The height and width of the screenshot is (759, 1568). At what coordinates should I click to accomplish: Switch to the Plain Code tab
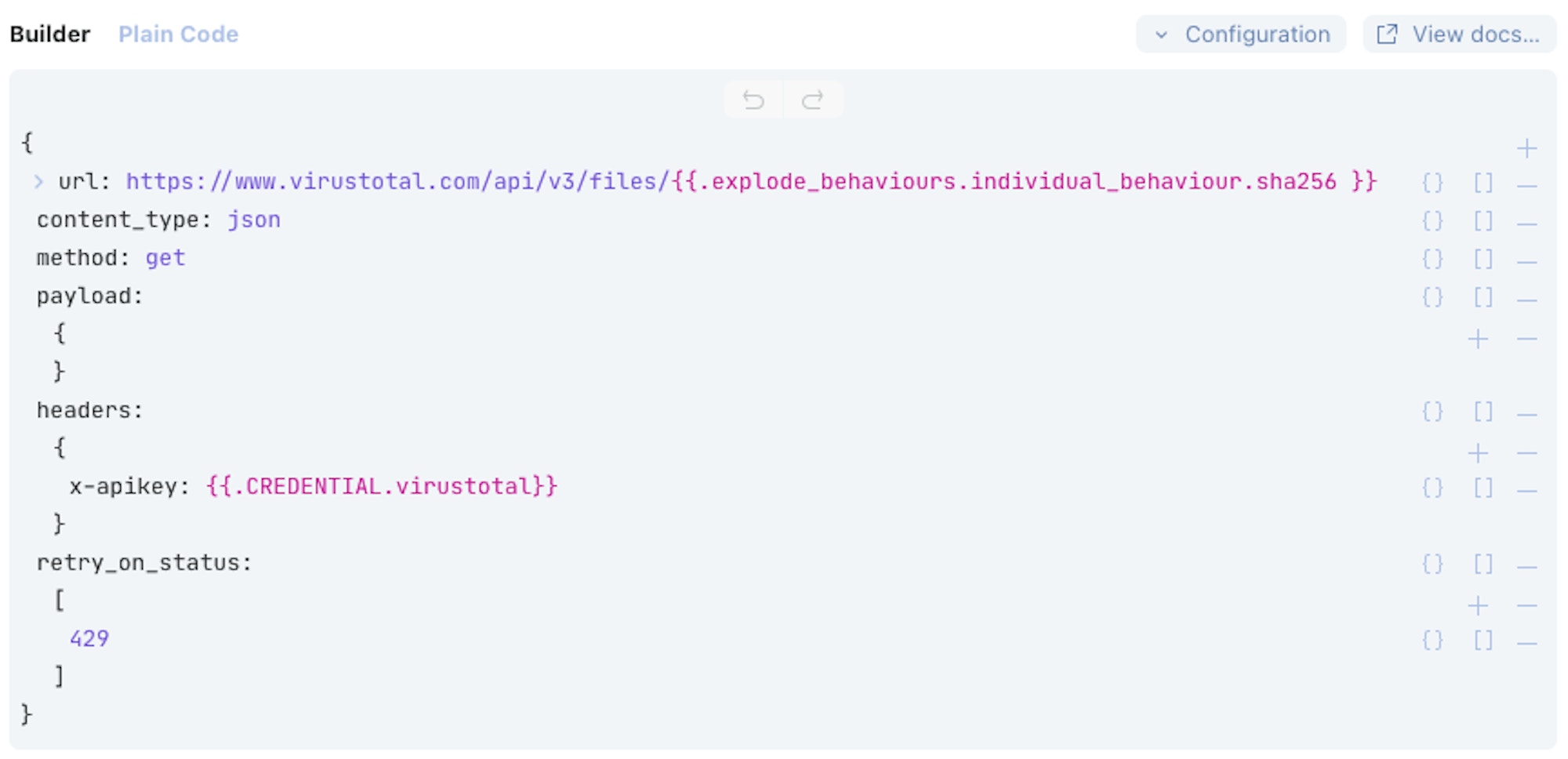(178, 34)
